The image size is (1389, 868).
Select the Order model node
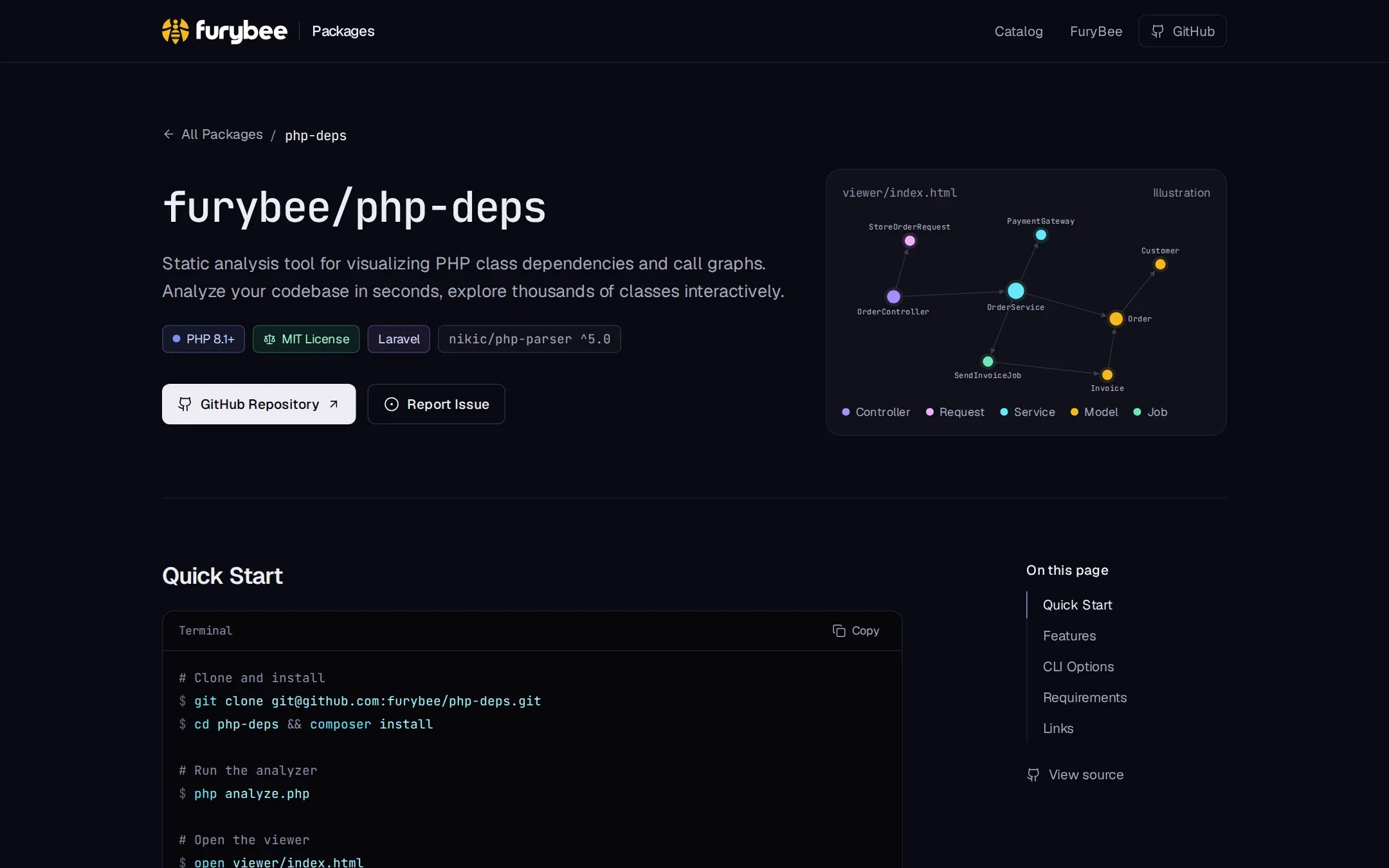pyautogui.click(x=1116, y=318)
